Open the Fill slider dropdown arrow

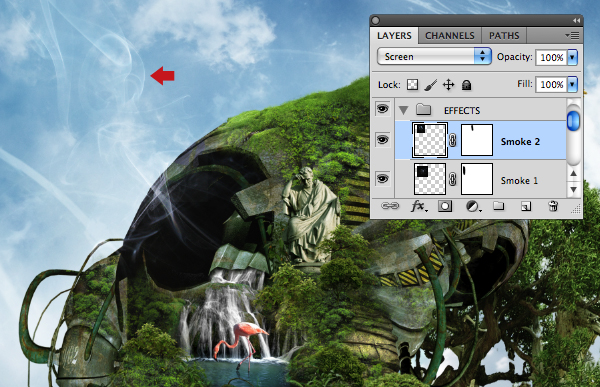572,84
